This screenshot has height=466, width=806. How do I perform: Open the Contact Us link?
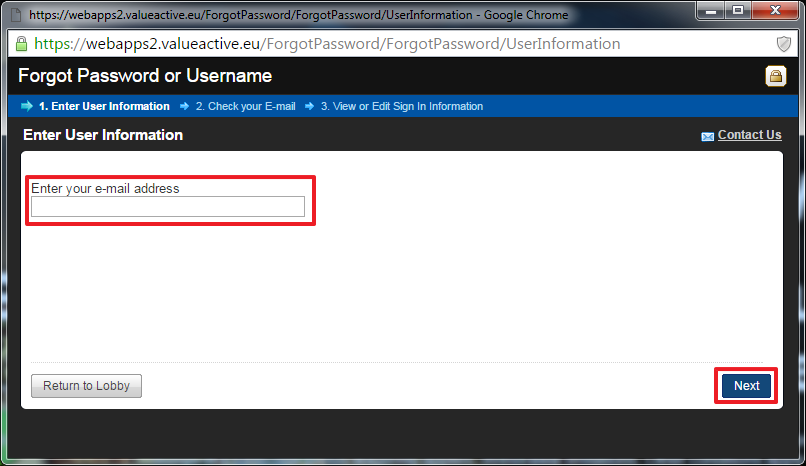[x=749, y=135]
